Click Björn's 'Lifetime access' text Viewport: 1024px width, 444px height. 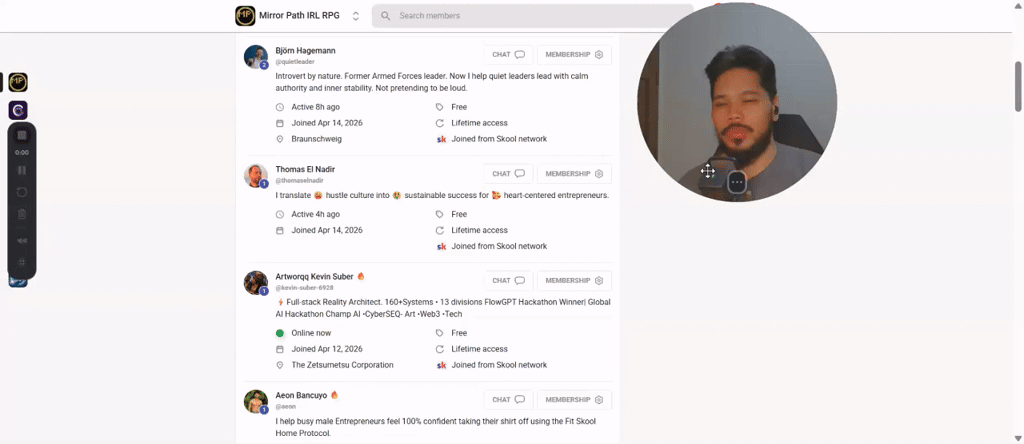click(x=479, y=123)
